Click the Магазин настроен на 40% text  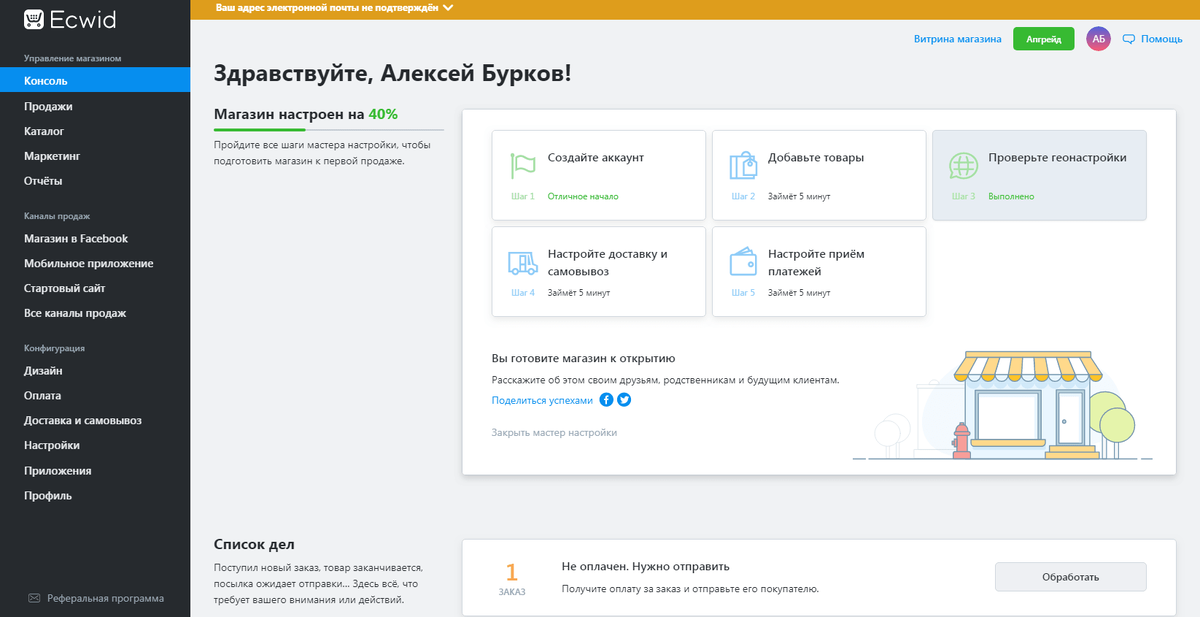pos(305,114)
